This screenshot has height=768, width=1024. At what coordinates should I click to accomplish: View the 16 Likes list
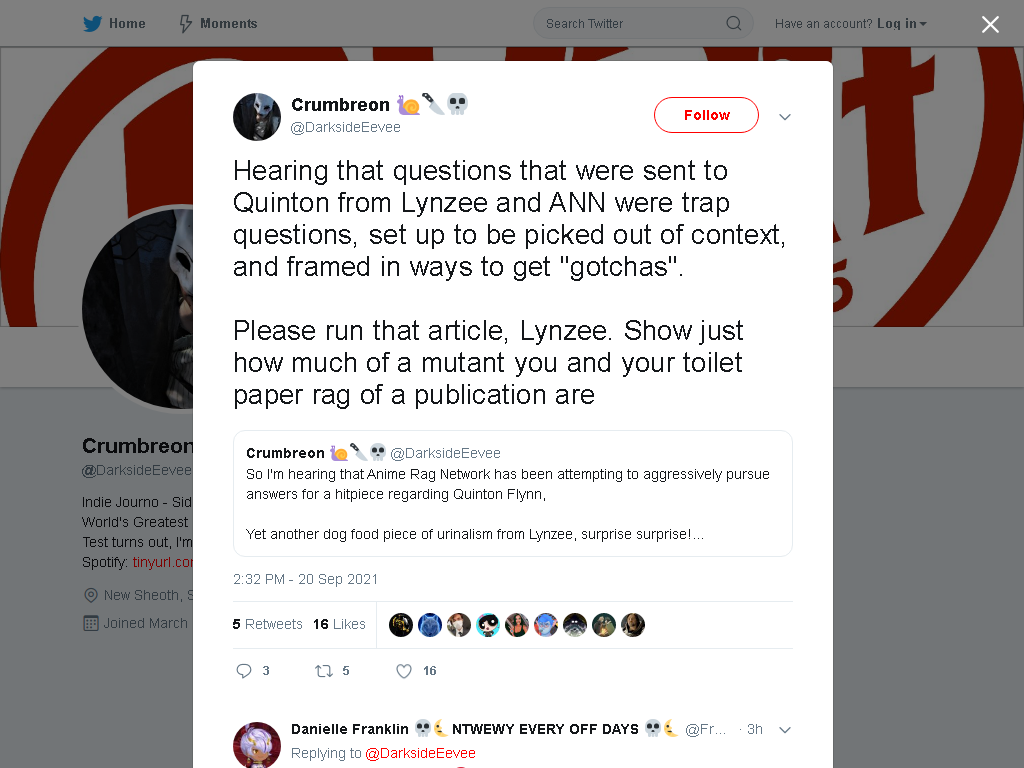point(339,624)
